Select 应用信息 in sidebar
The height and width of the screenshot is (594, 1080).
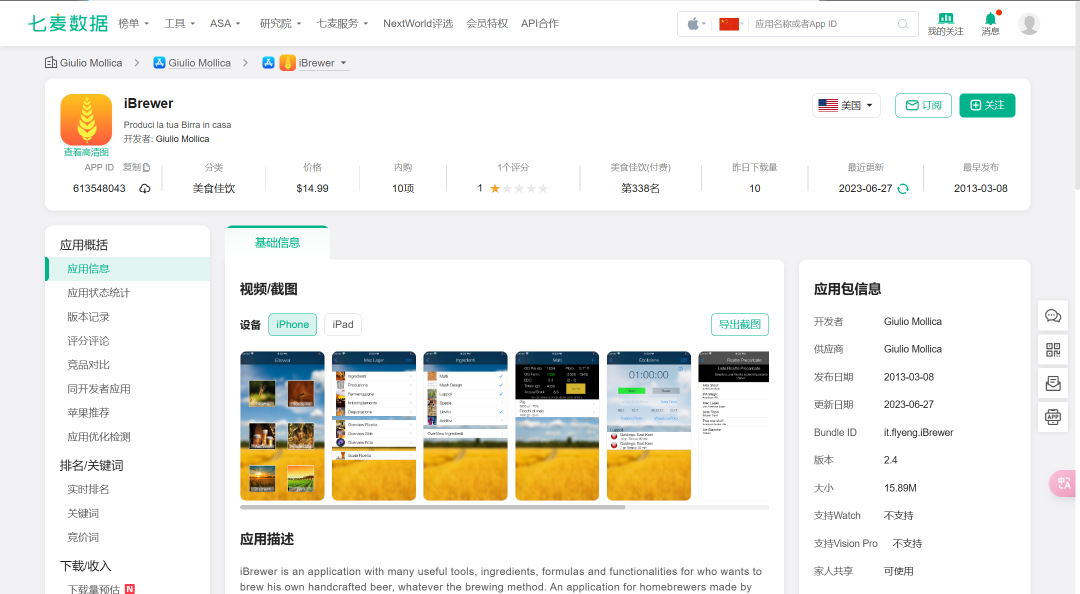click(x=127, y=269)
